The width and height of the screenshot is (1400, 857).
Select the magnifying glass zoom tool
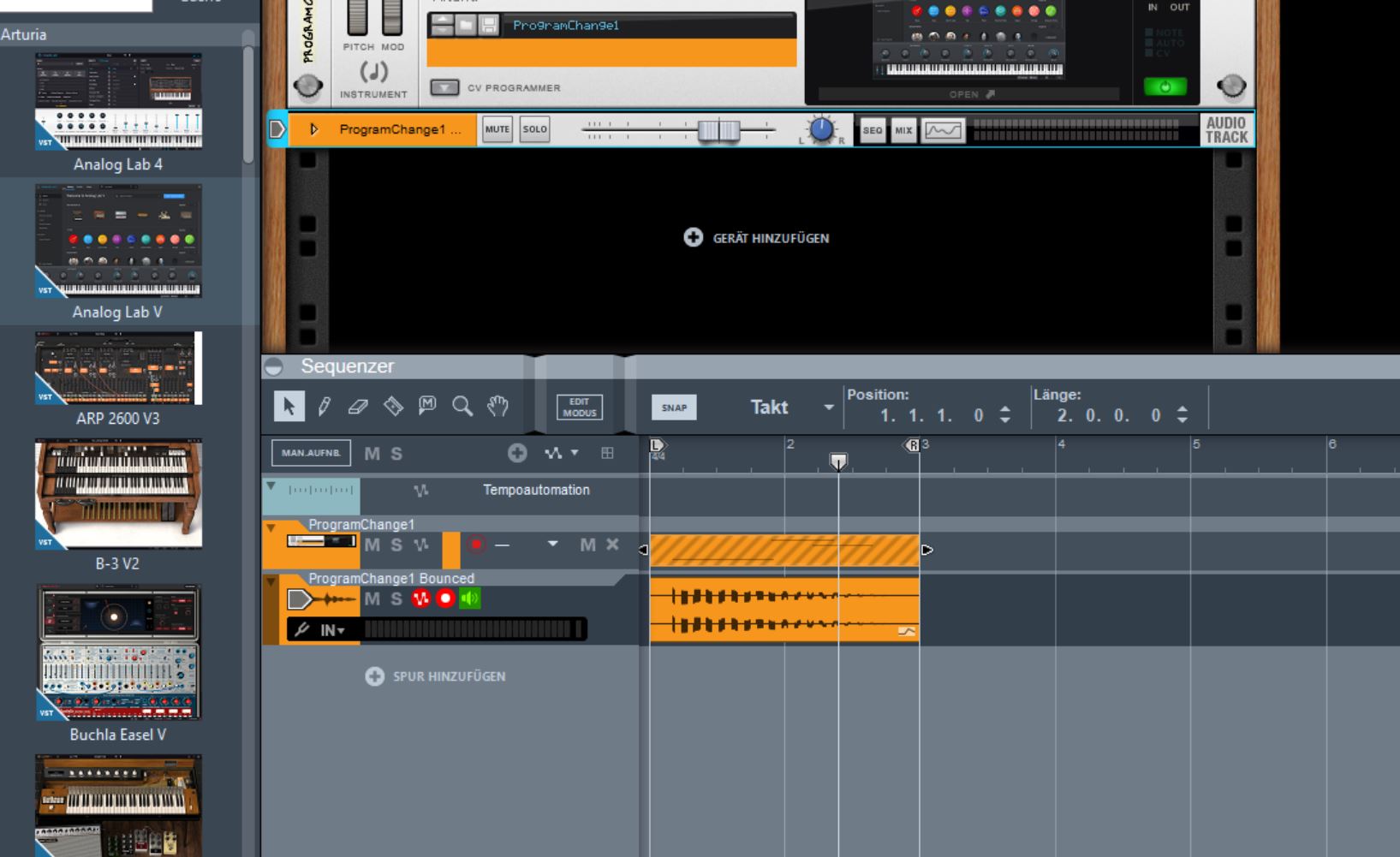coord(462,406)
